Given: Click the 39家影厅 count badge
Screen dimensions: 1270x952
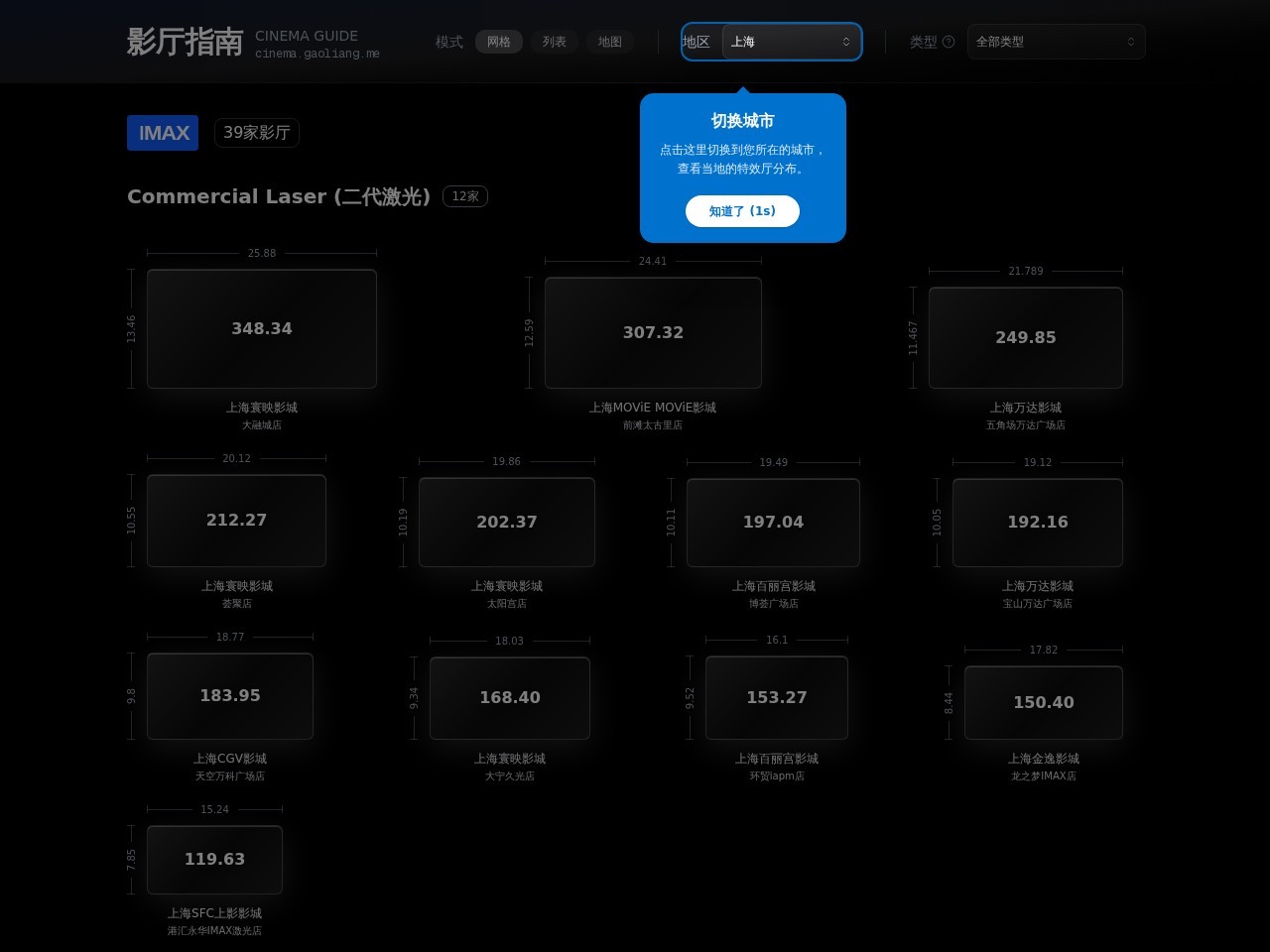Looking at the screenshot, I should [x=257, y=133].
